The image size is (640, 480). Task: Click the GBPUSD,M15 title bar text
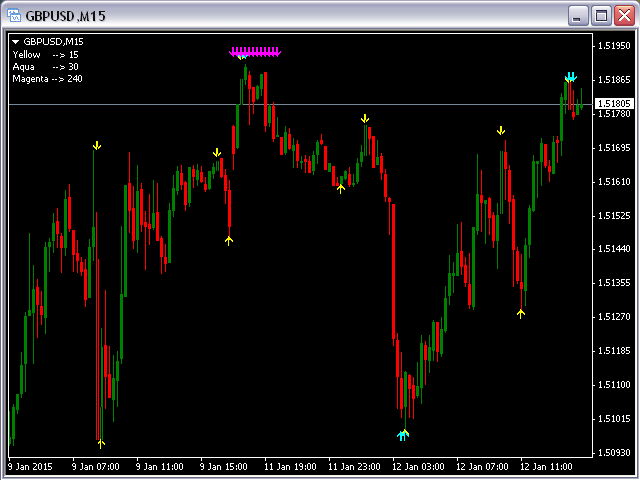[65, 16]
